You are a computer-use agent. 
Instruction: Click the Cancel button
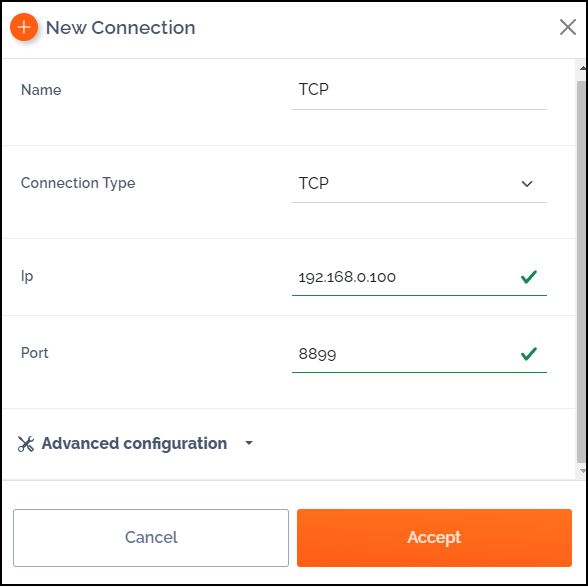151,538
